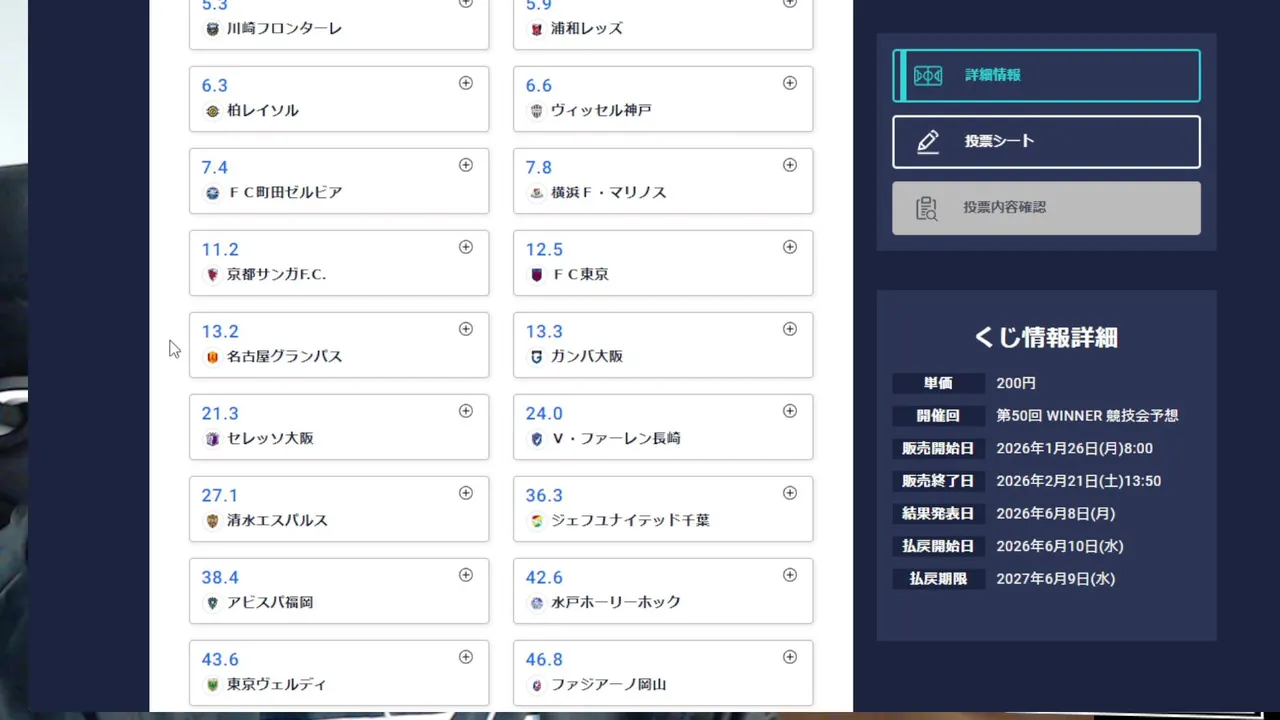Click odds value 21.3

coord(220,414)
